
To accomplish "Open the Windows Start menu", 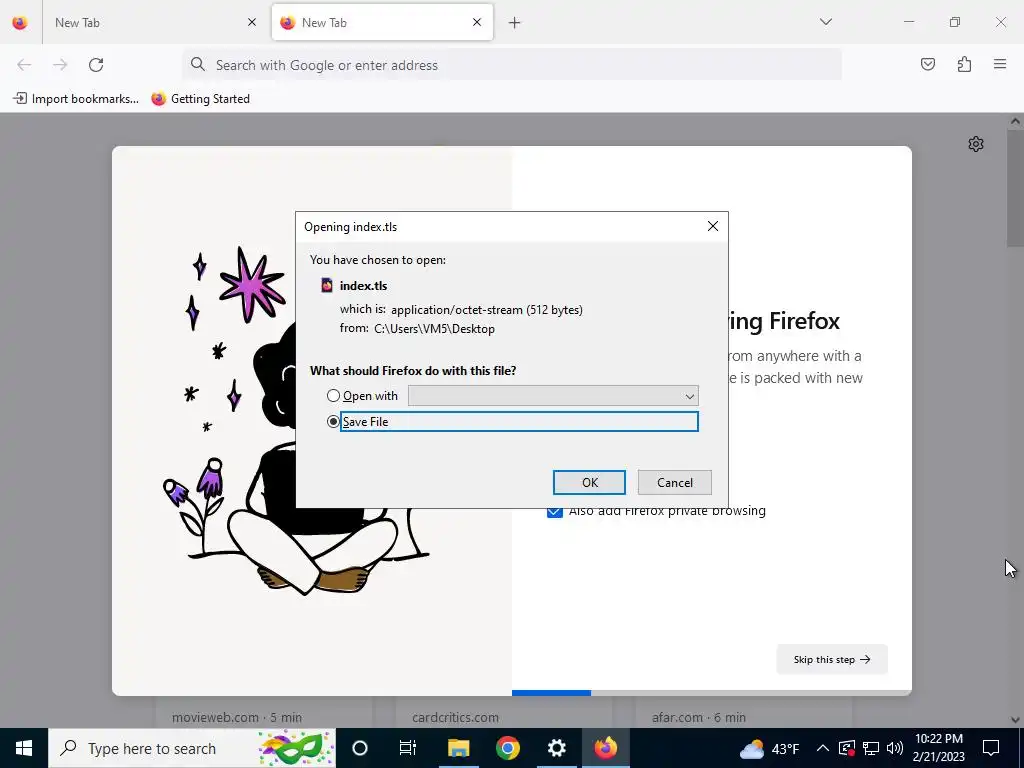I will (x=24, y=748).
